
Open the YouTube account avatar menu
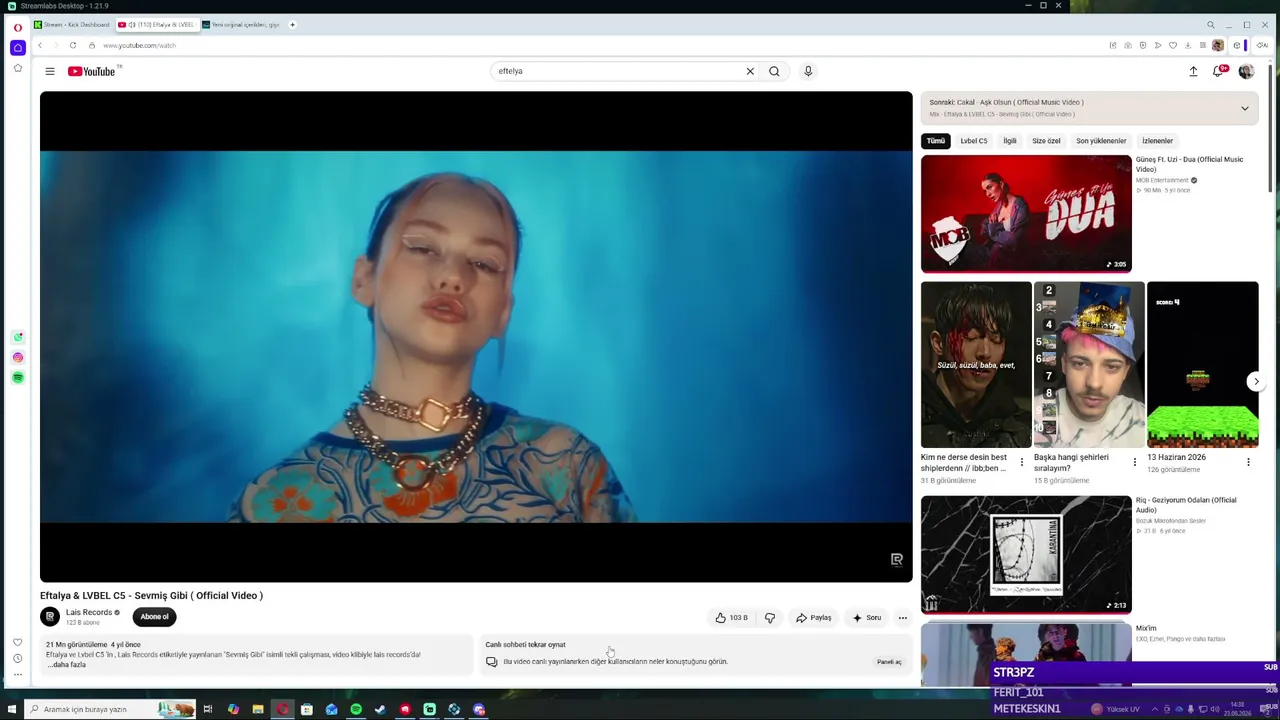pos(1246,71)
